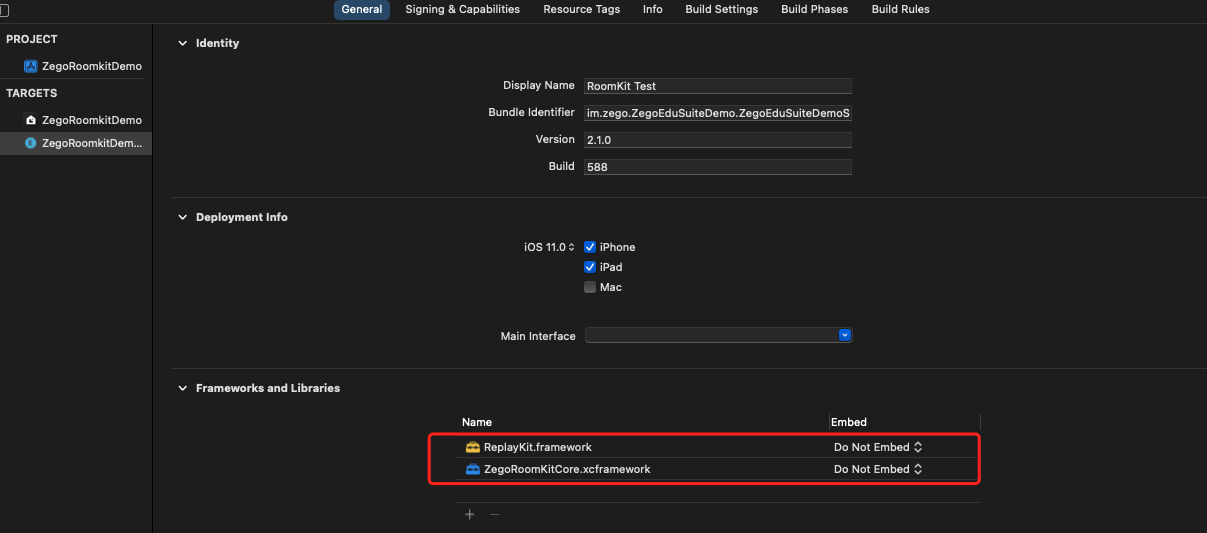Select the ZegoRoomkitDemo project row
The width and height of the screenshot is (1207, 533).
coord(76,66)
